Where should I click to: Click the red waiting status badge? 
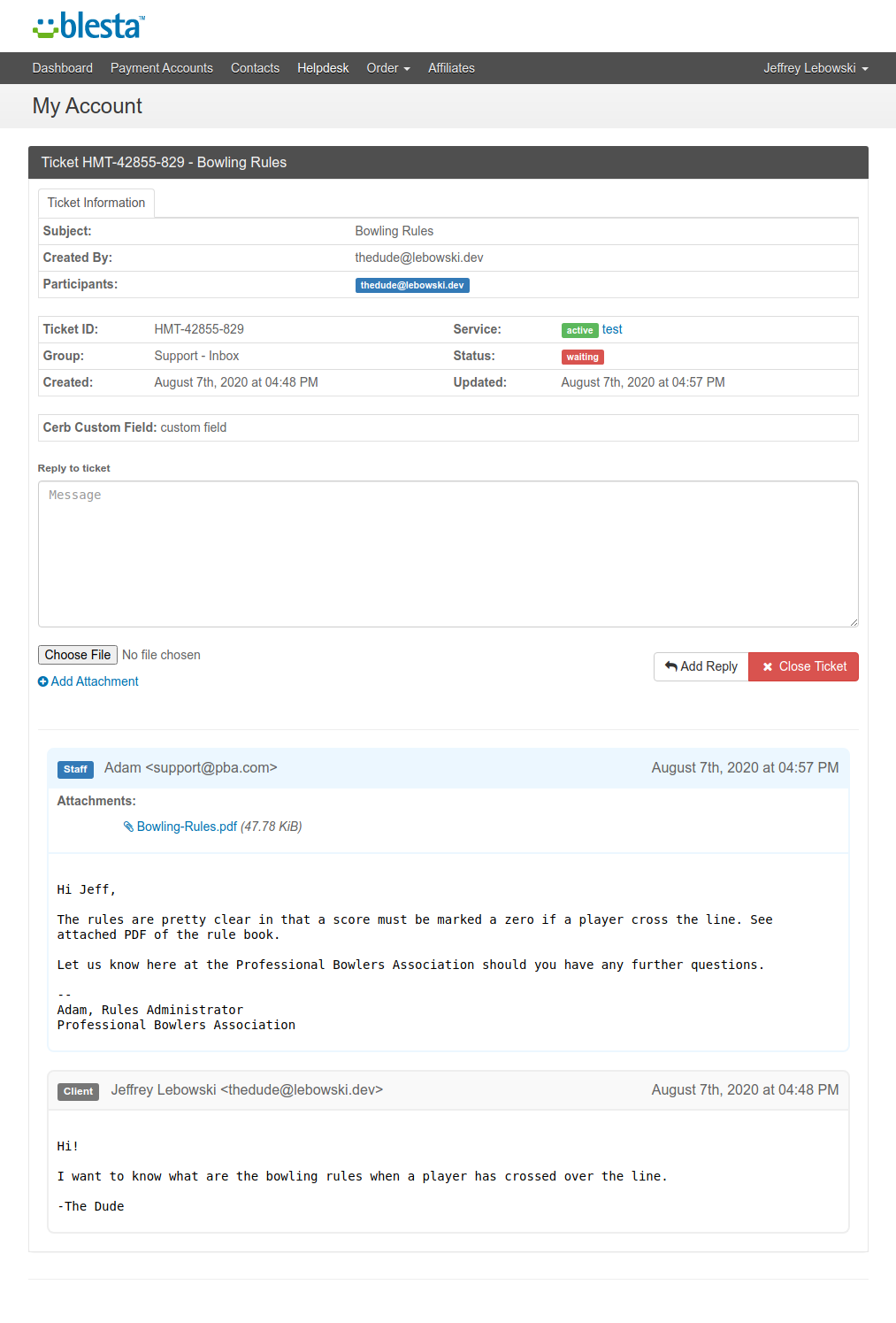pyautogui.click(x=582, y=358)
